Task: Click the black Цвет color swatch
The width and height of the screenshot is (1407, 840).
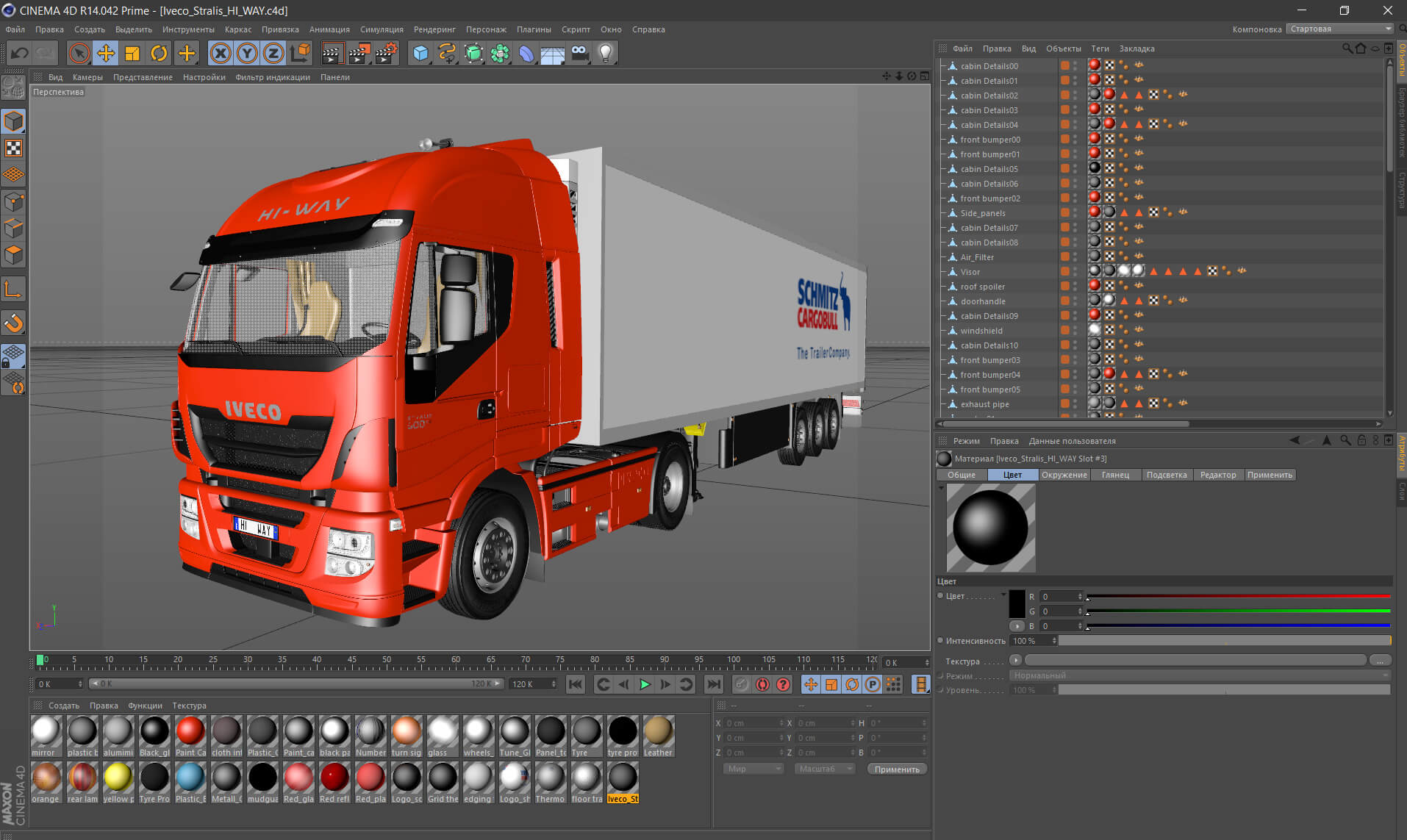Action: [x=1017, y=603]
